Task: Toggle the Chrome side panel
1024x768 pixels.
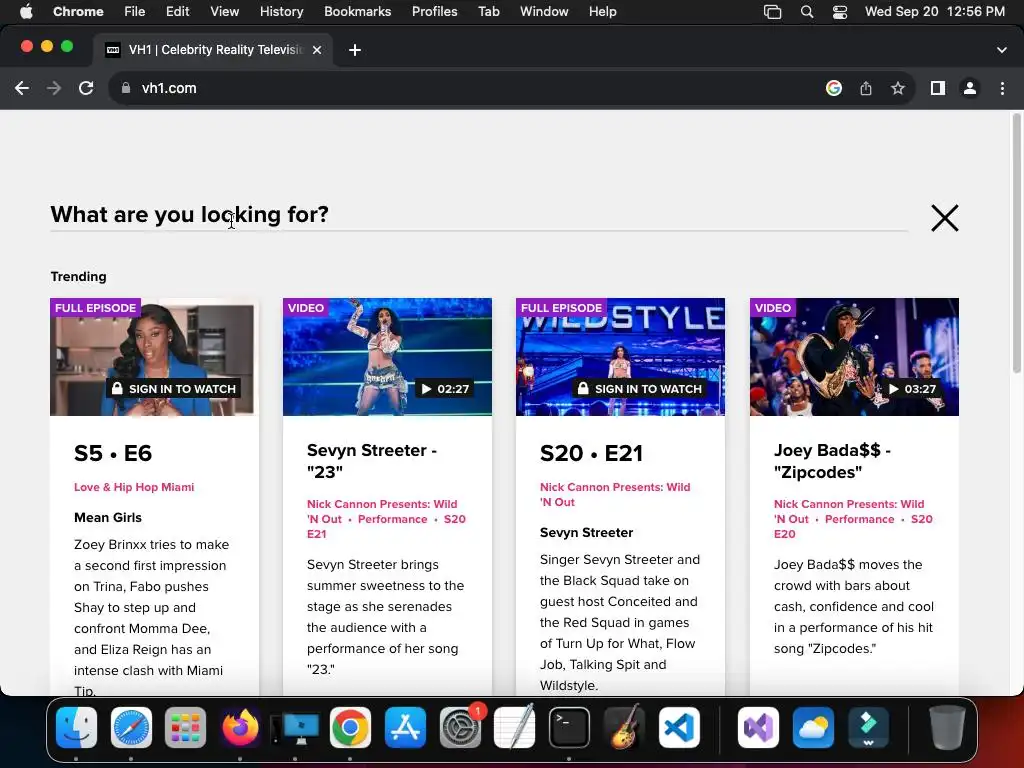Action: click(938, 88)
